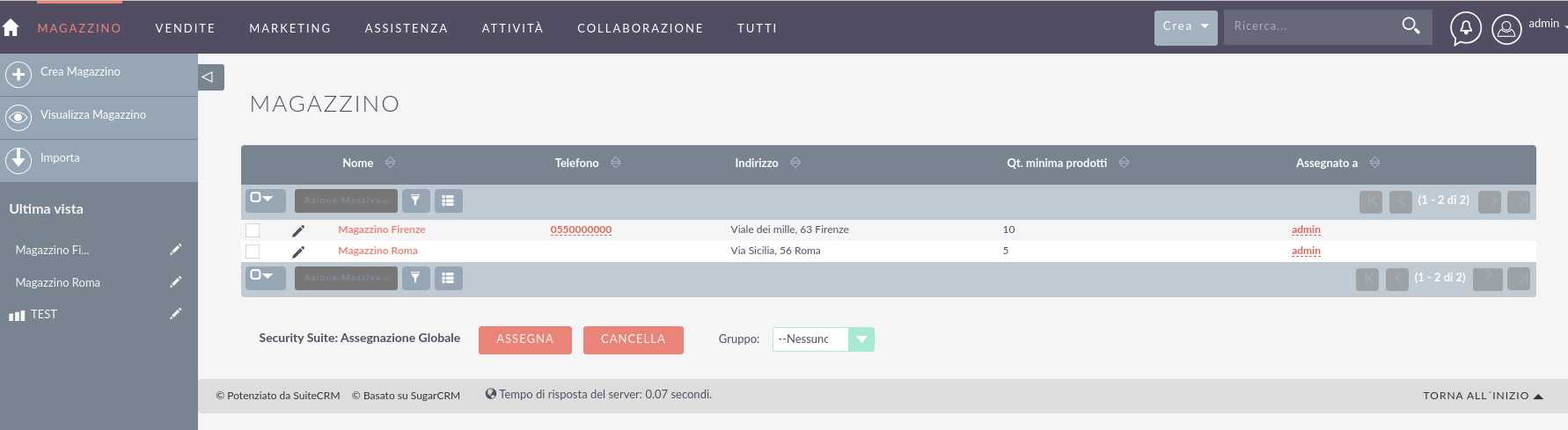Open bottom Azione Massiva dropdown
1568x430 pixels.
[346, 278]
